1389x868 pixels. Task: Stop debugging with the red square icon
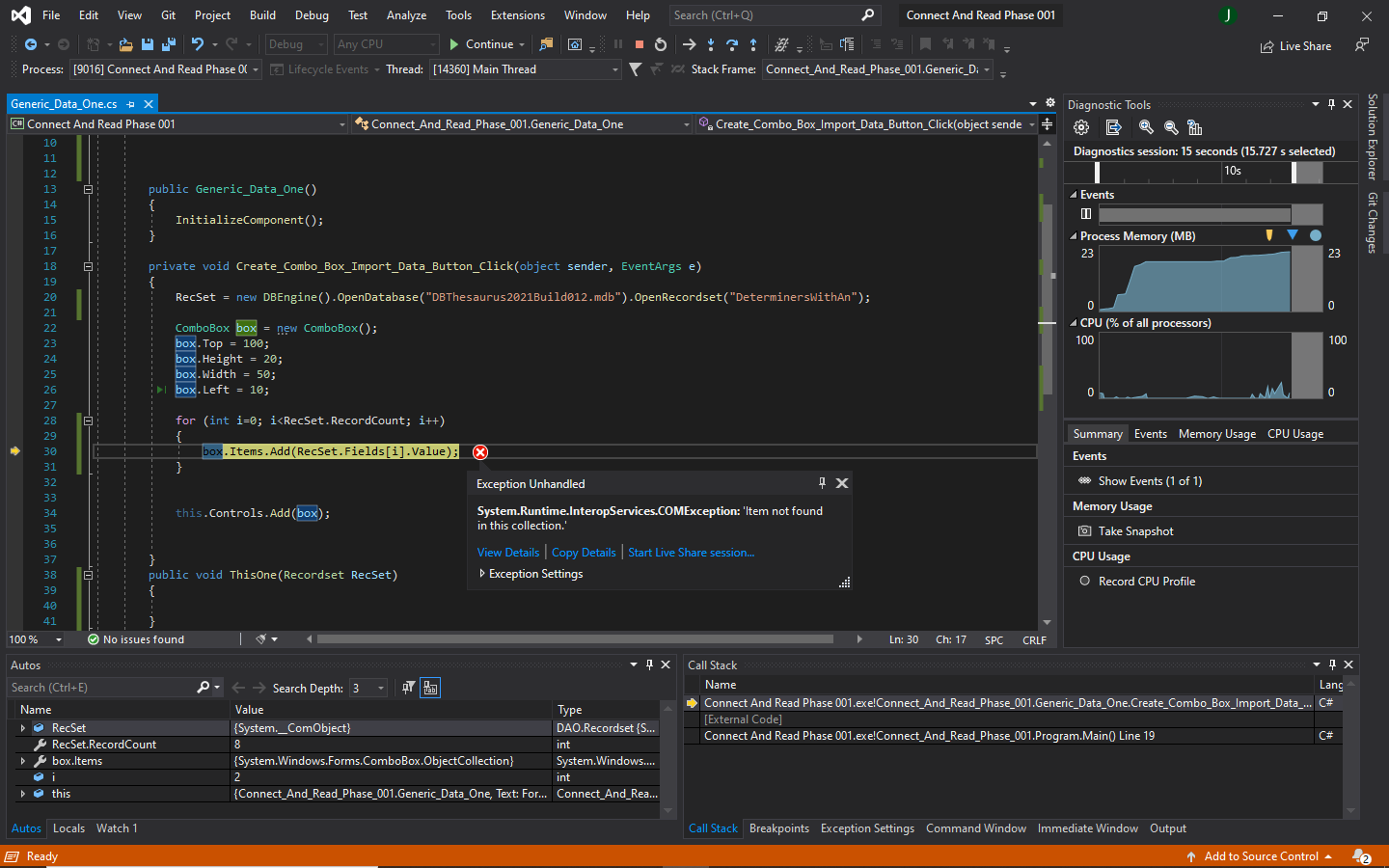pyautogui.click(x=639, y=44)
